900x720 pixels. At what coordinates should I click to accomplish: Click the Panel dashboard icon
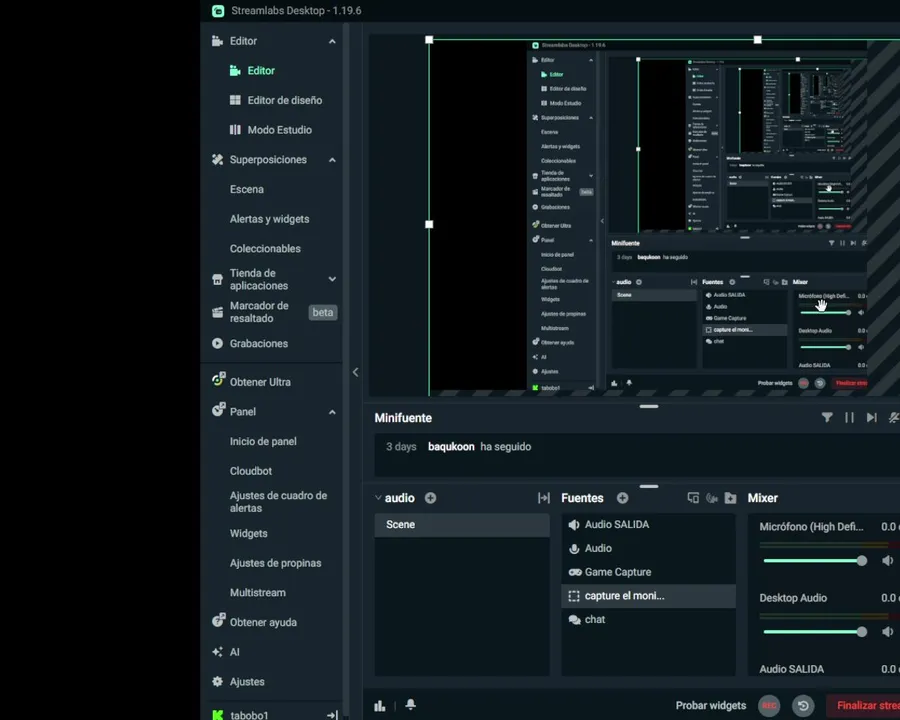click(218, 409)
